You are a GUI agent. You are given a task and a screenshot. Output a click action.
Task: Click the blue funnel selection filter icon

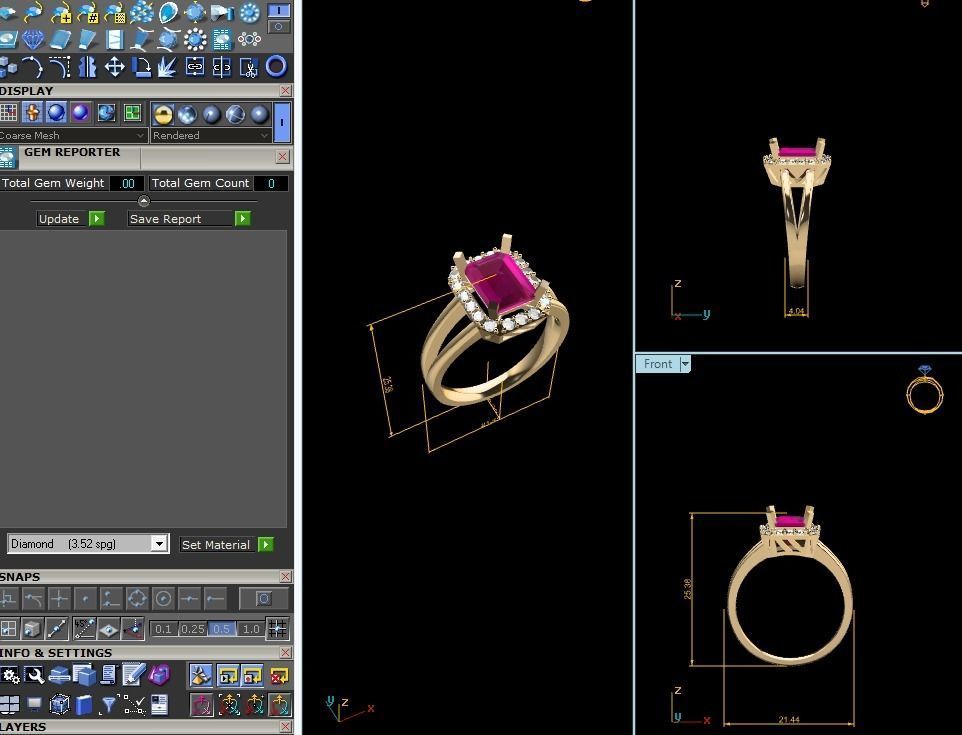109,704
